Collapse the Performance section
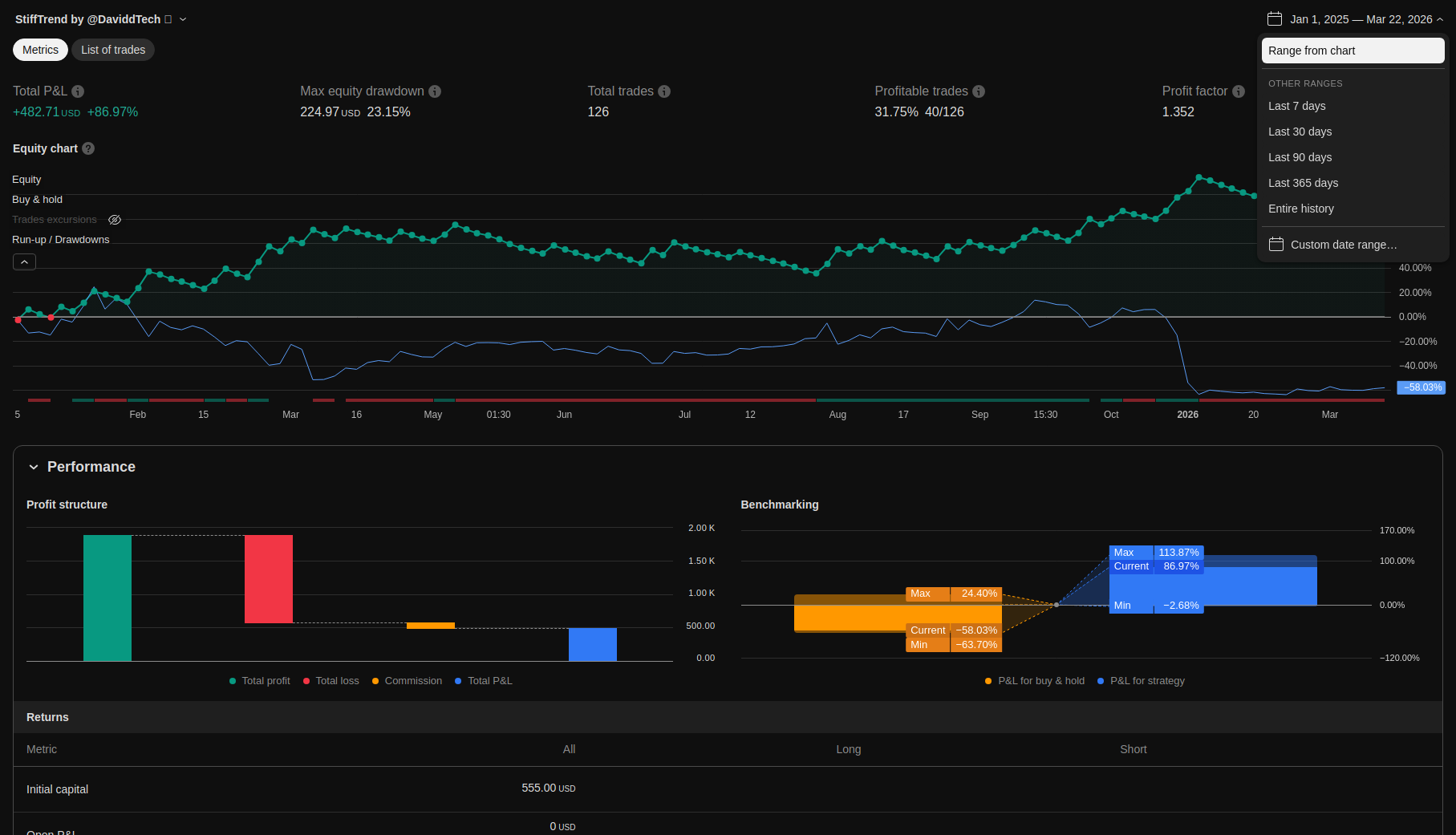The height and width of the screenshot is (835, 1456). tap(34, 467)
